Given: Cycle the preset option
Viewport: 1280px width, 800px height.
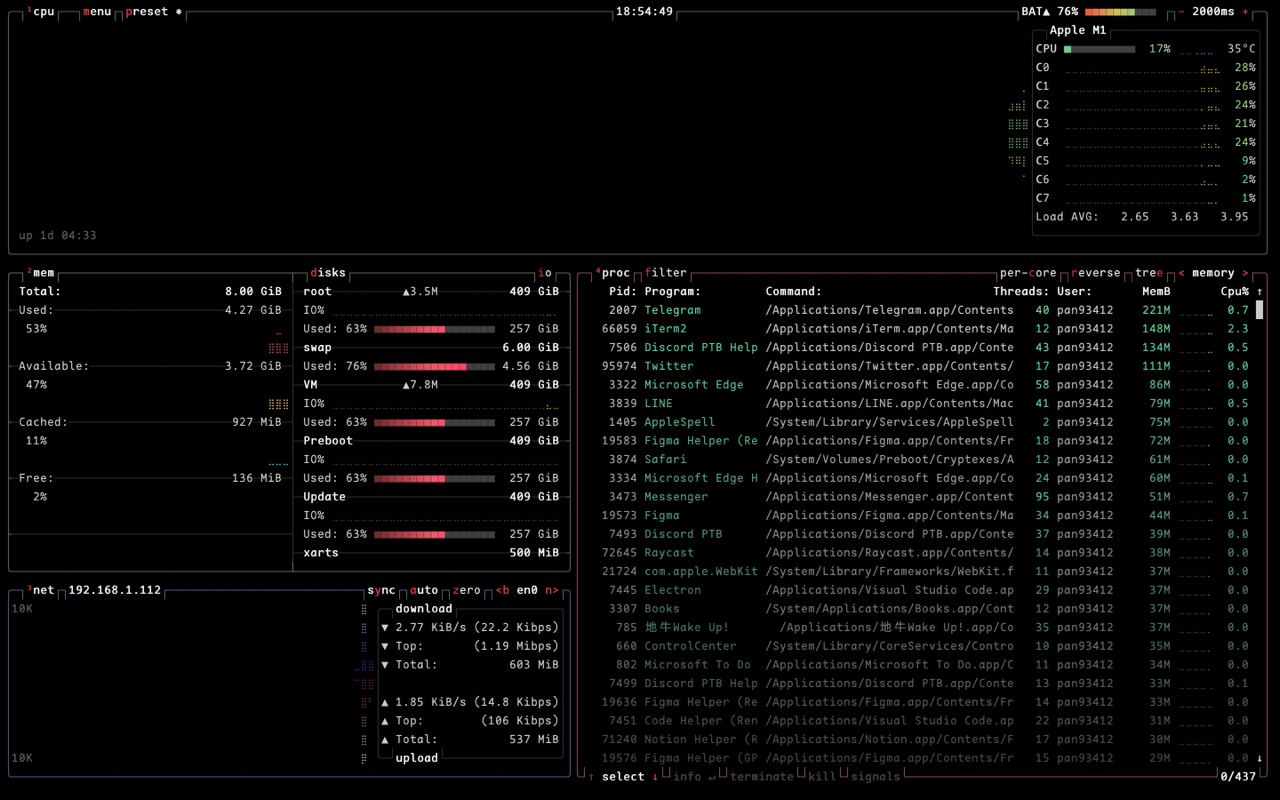Looking at the screenshot, I should point(154,12).
